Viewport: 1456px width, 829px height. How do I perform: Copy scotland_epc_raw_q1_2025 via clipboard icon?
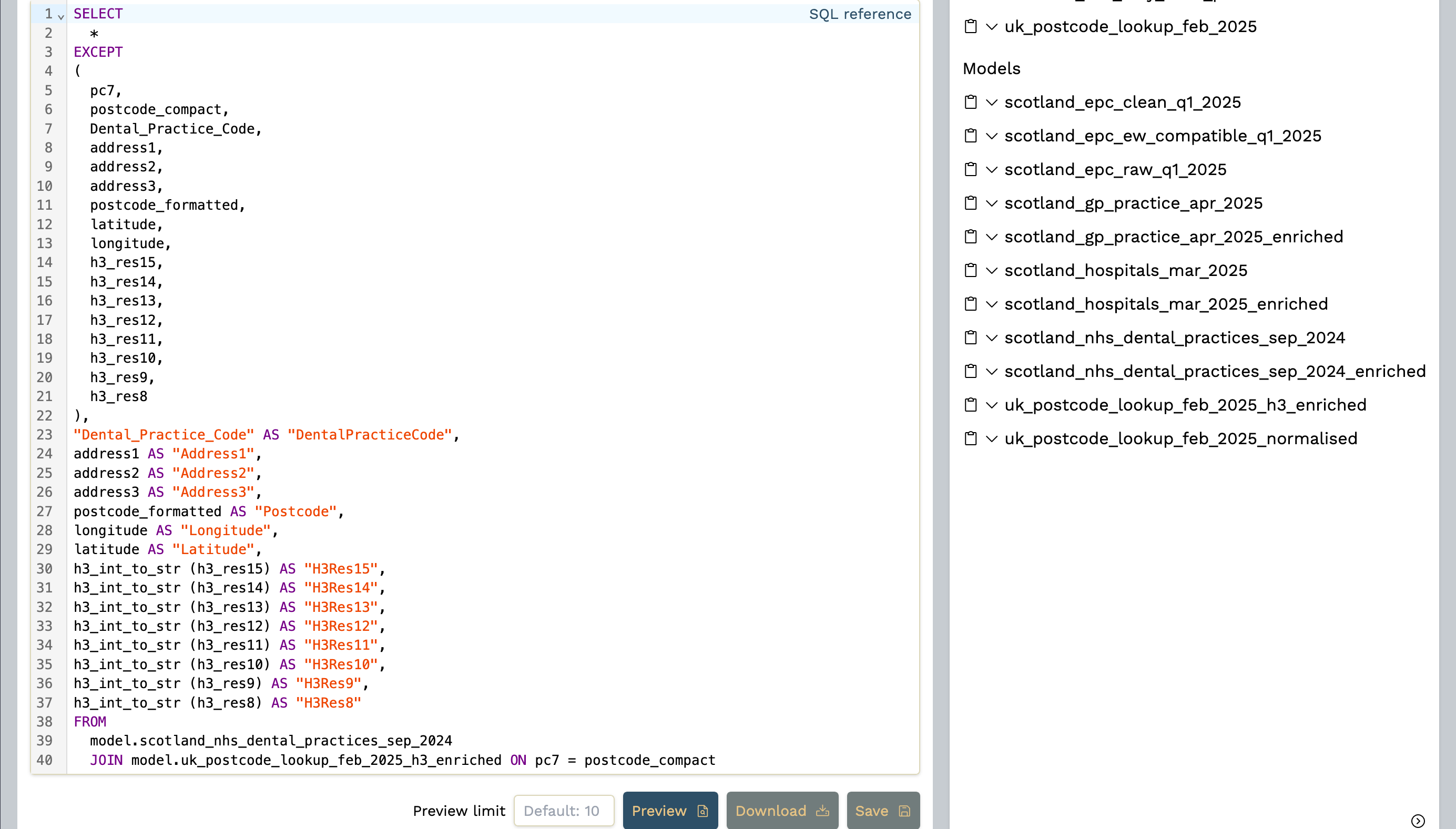click(x=970, y=170)
